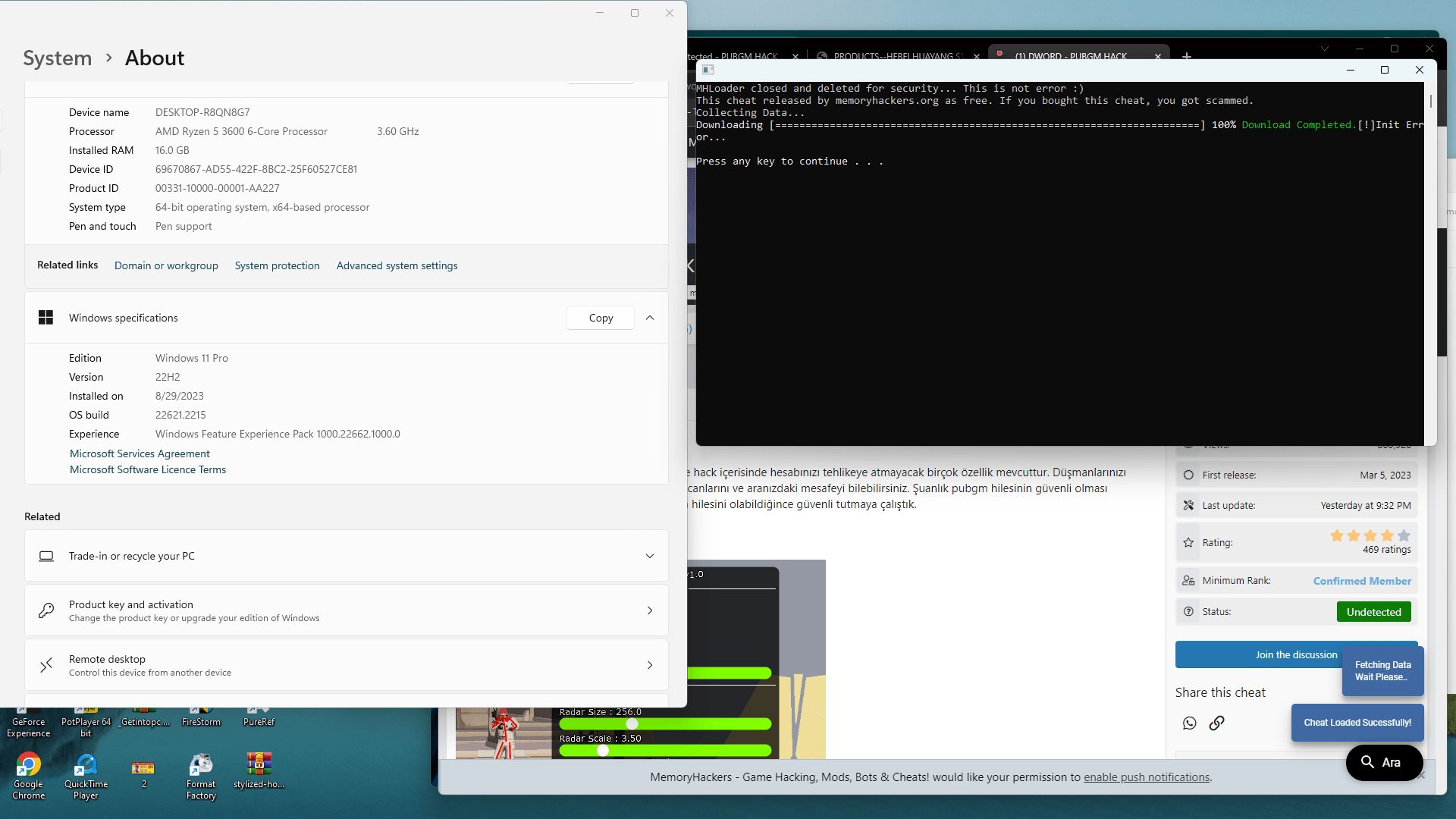The image size is (1456, 819).
Task: Click the laptop icon next to Trade-in or recycle
Action: [46, 556]
